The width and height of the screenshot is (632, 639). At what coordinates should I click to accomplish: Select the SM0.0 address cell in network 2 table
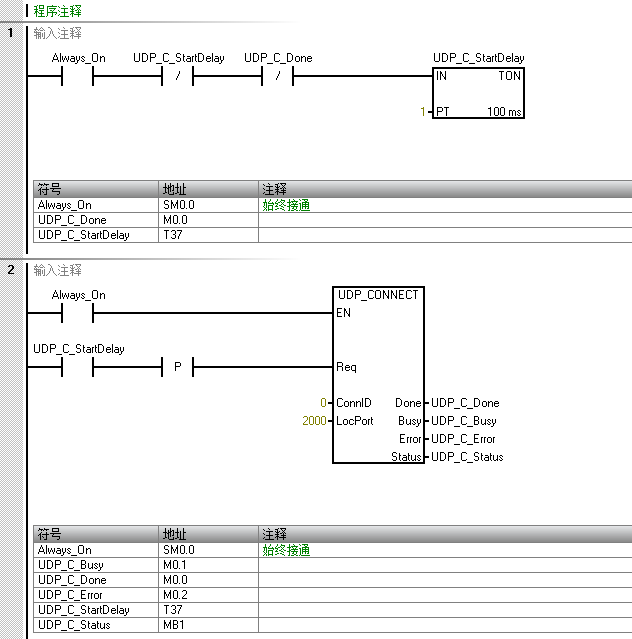208,550
